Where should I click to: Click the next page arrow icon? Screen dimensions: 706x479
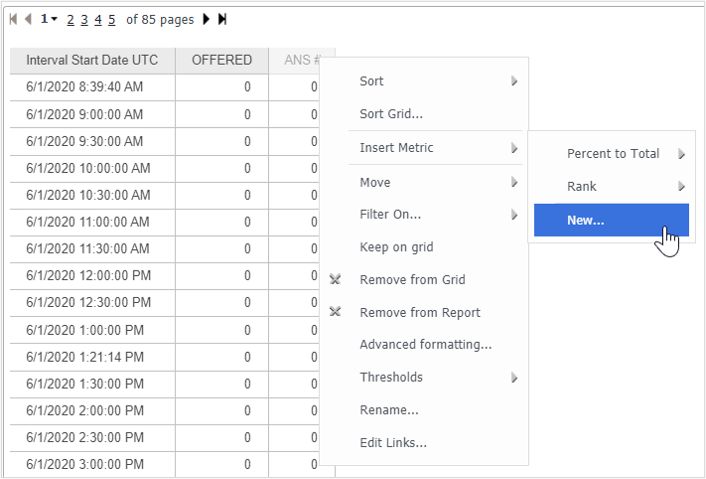(206, 19)
